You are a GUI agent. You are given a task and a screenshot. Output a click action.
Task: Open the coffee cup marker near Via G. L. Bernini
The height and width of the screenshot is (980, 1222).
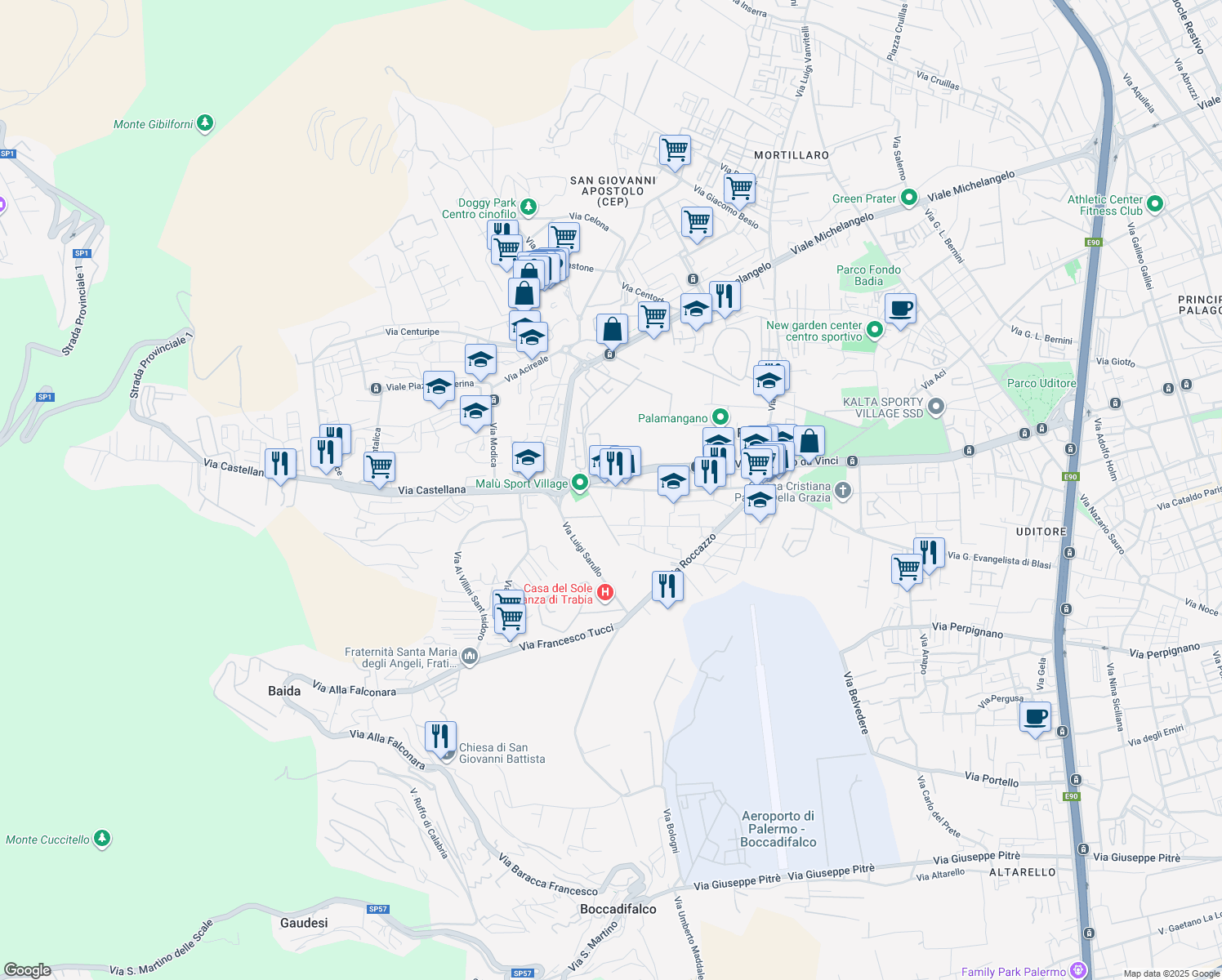899,309
